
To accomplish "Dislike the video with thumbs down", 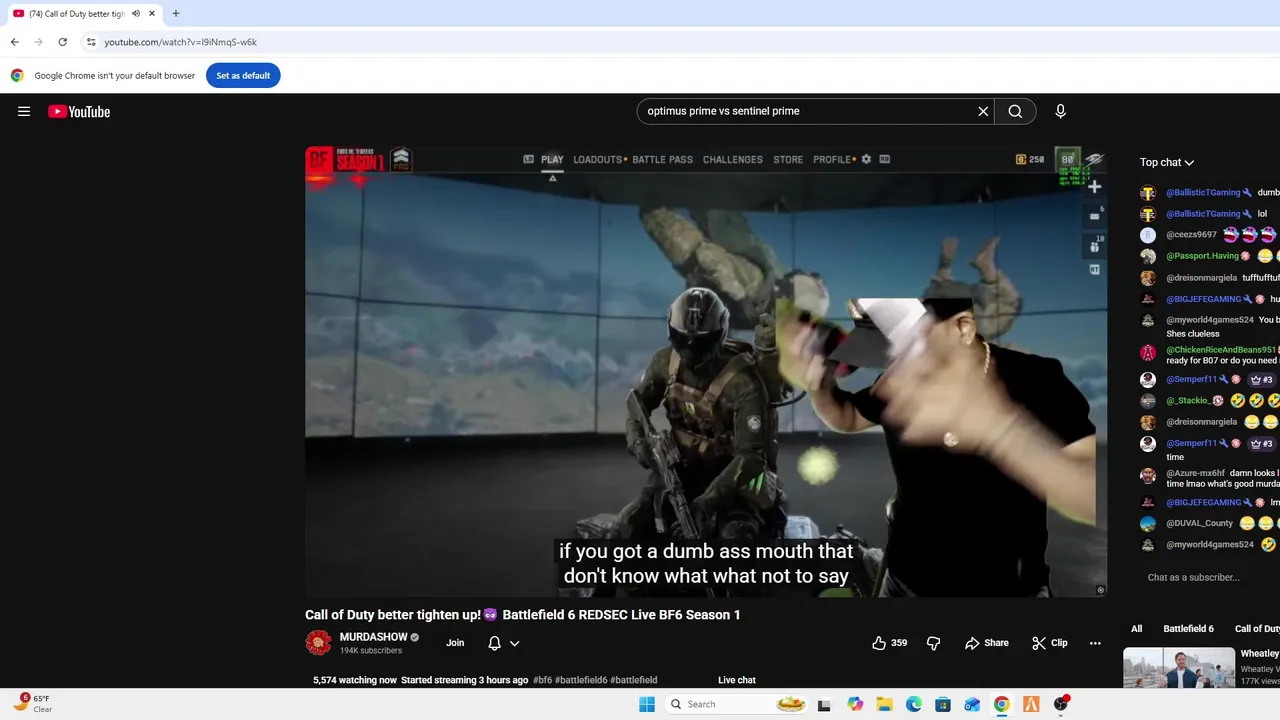I will pos(934,643).
